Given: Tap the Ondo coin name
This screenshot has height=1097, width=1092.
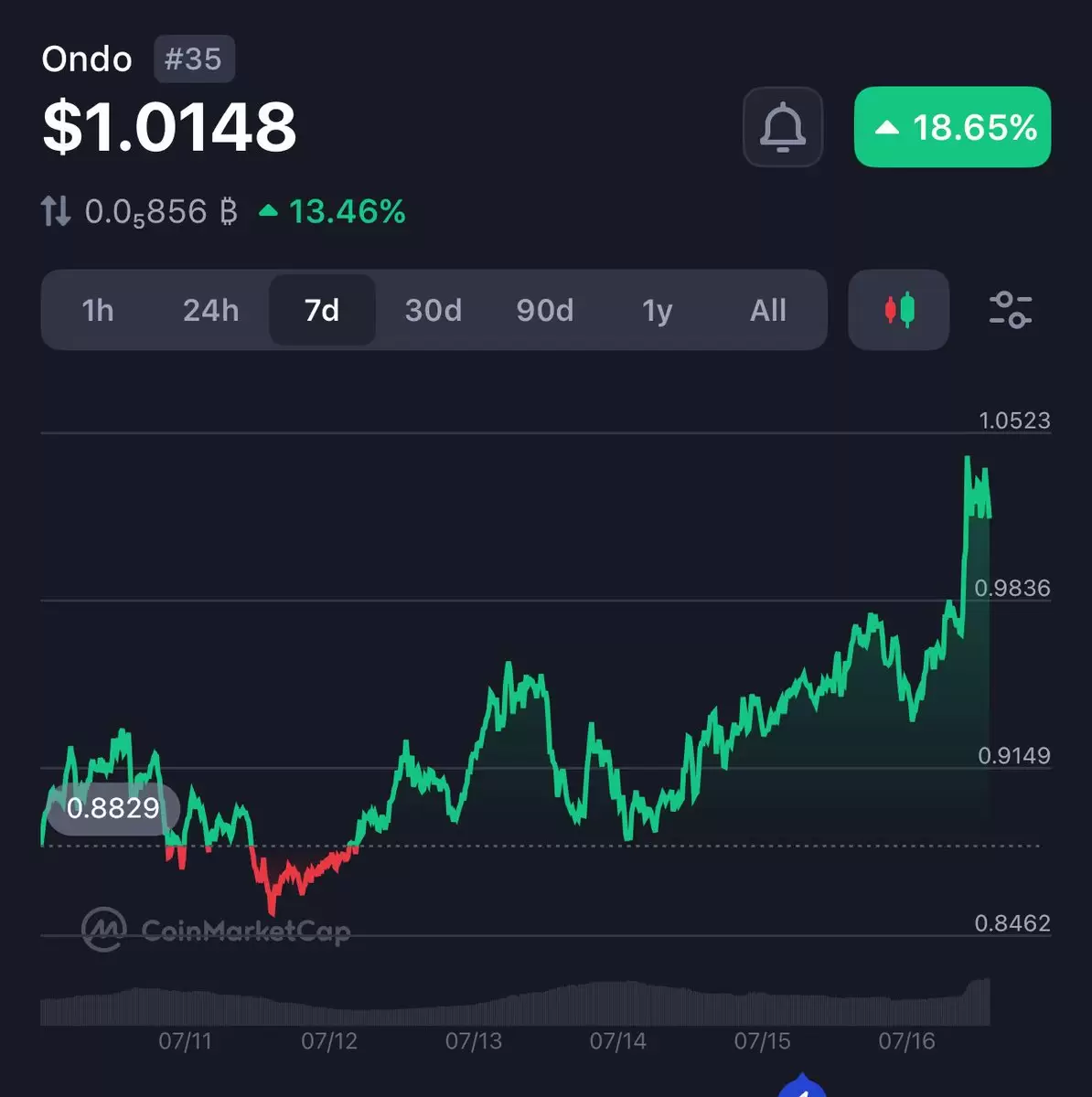Looking at the screenshot, I should click(87, 59).
